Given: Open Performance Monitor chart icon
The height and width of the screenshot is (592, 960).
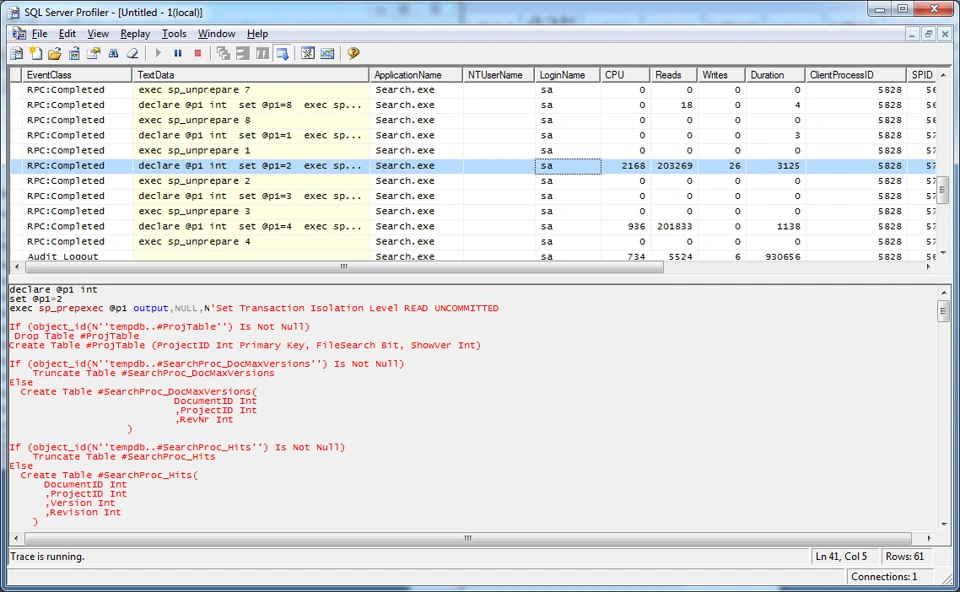Looking at the screenshot, I should (x=328, y=53).
